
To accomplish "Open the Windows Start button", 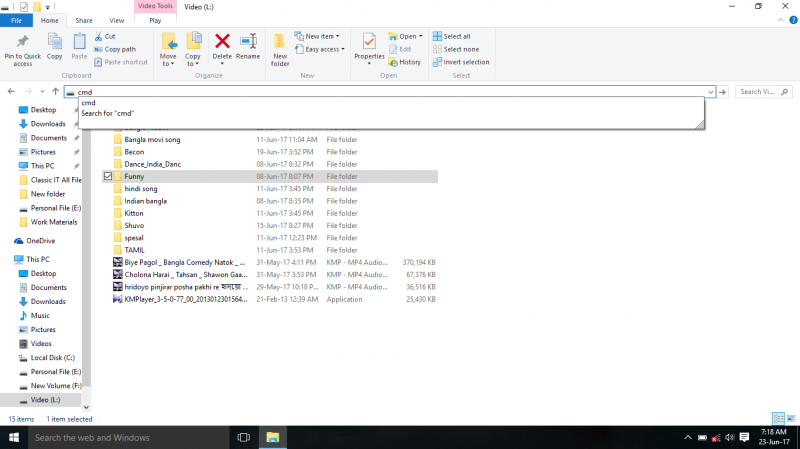I will coord(14,437).
